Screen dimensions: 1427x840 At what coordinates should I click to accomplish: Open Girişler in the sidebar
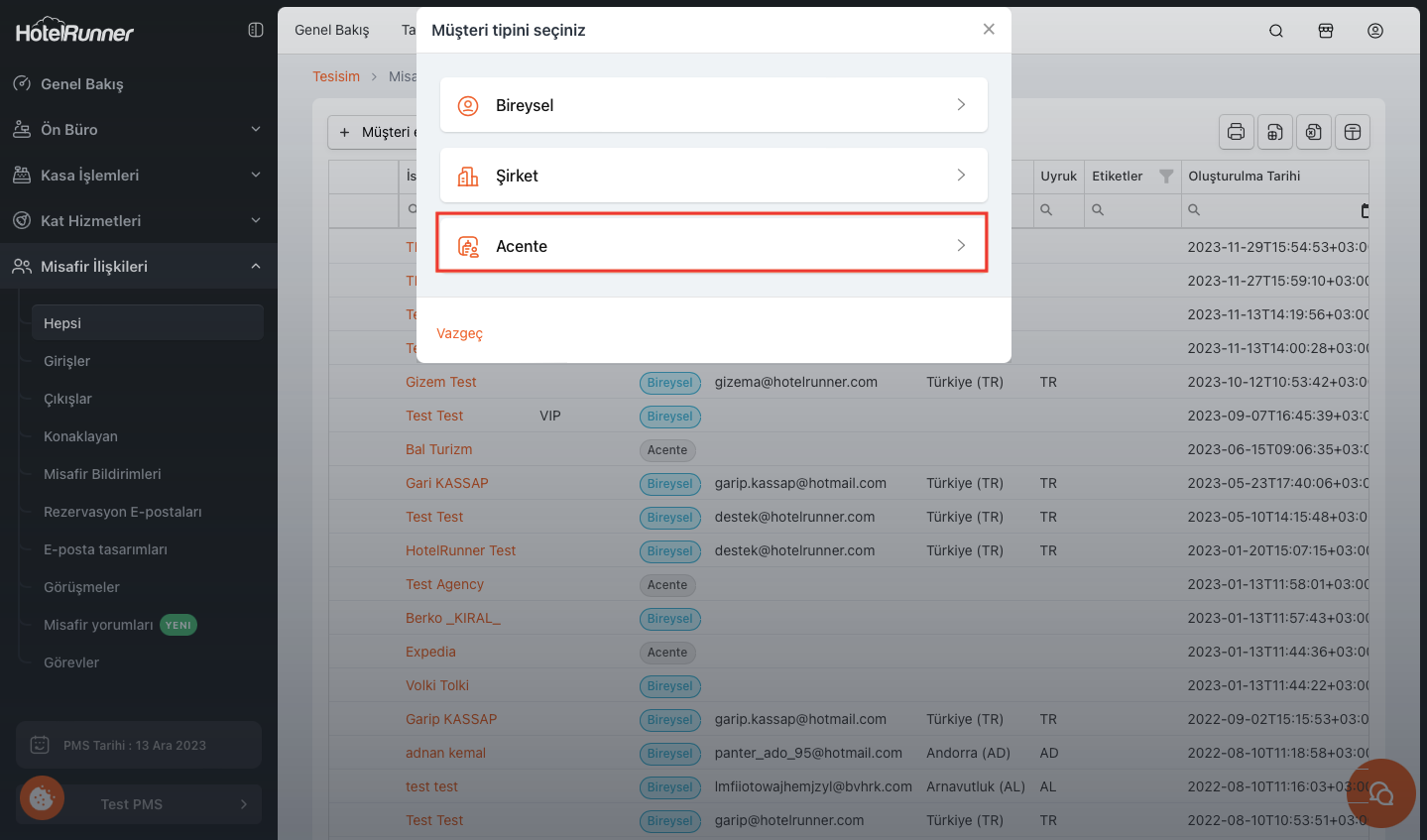67,361
